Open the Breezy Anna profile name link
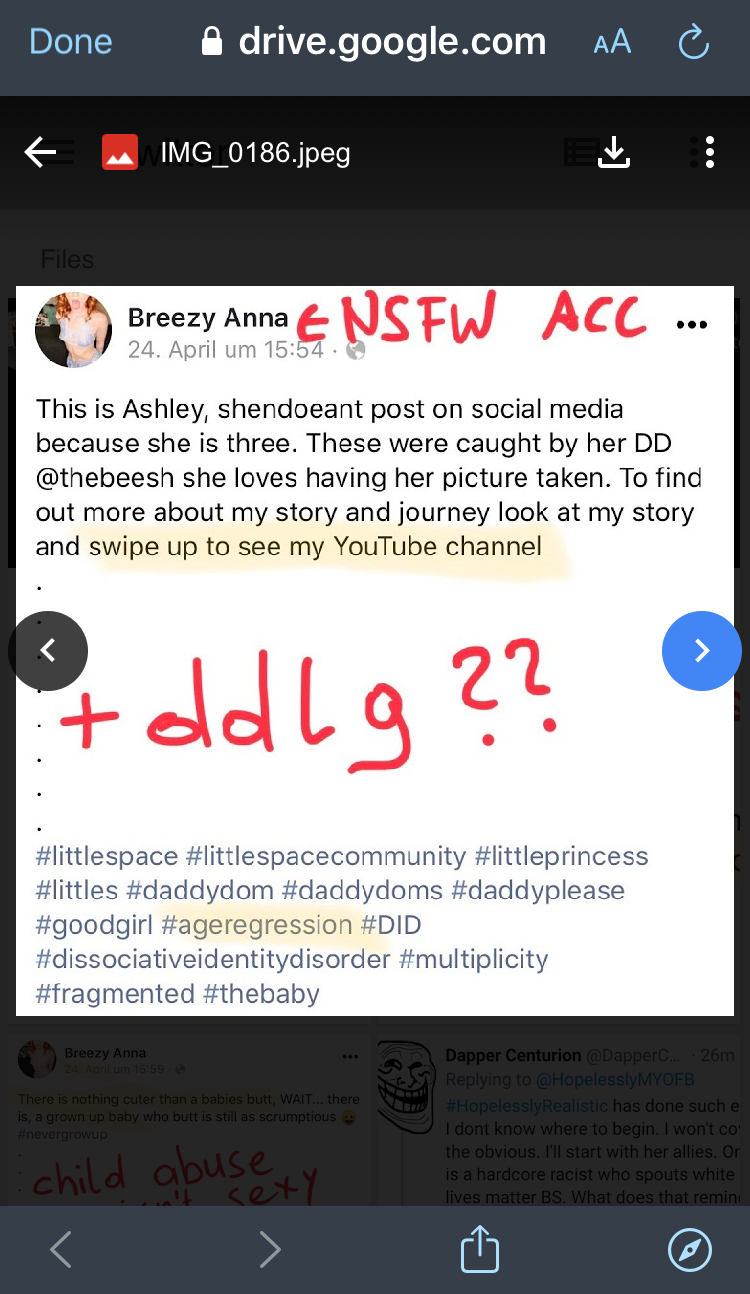 pos(208,318)
